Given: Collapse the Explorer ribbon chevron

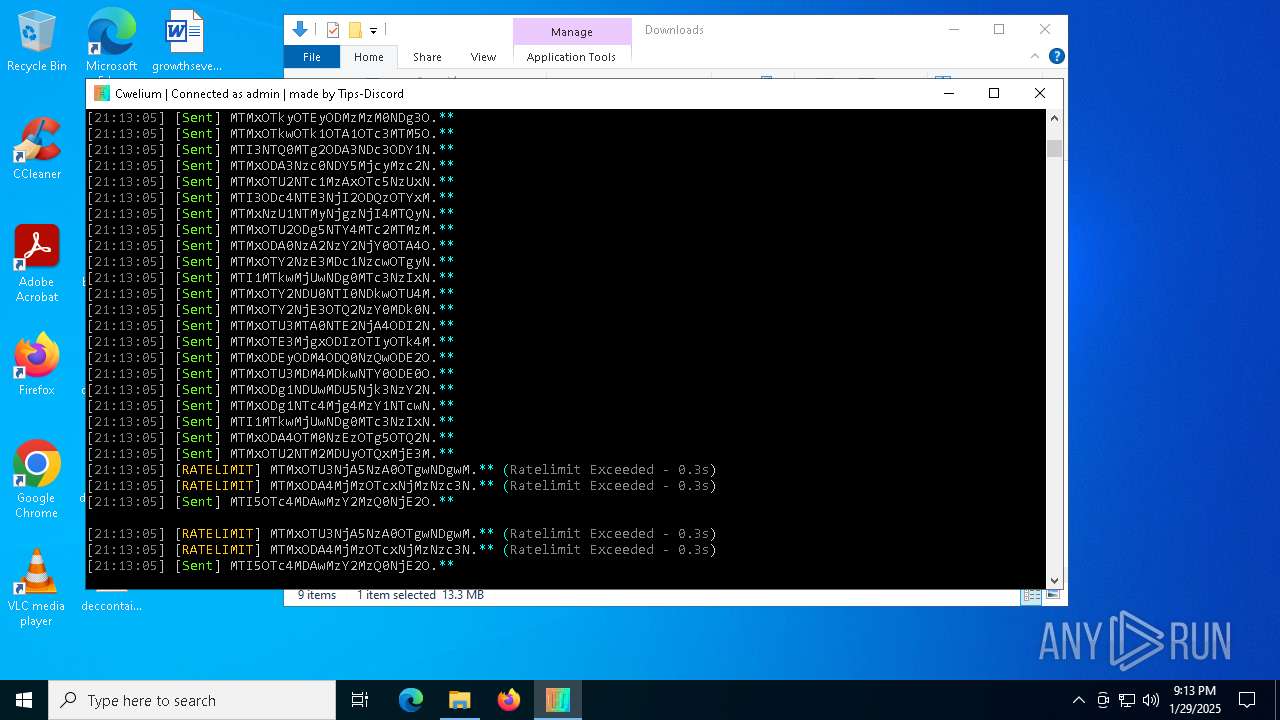Looking at the screenshot, I should click(x=1034, y=56).
